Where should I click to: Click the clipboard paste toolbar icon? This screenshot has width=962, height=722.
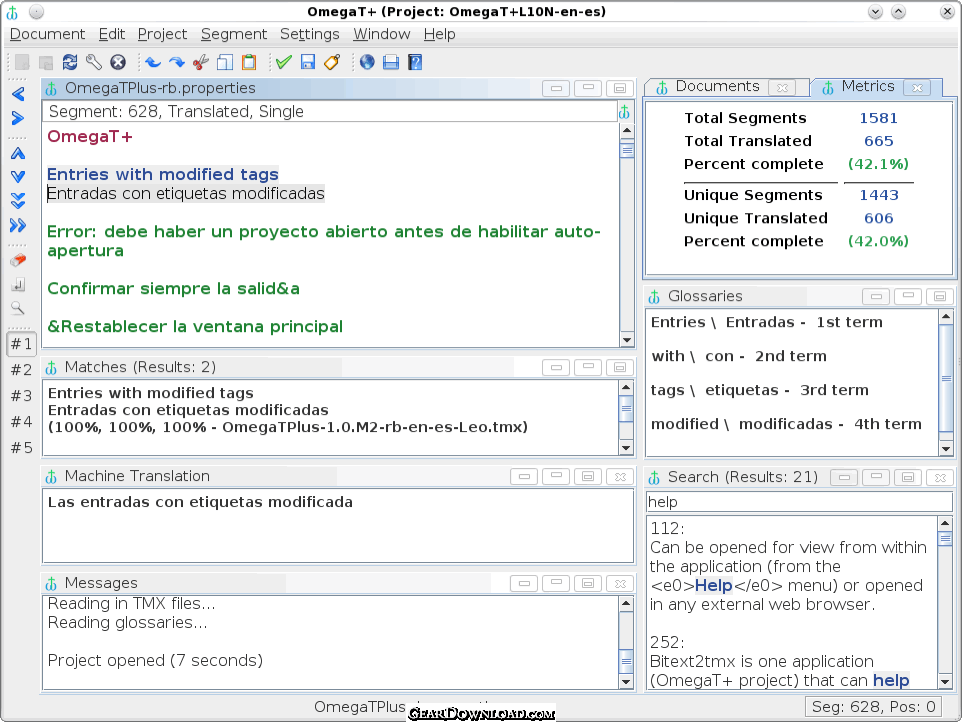point(249,62)
